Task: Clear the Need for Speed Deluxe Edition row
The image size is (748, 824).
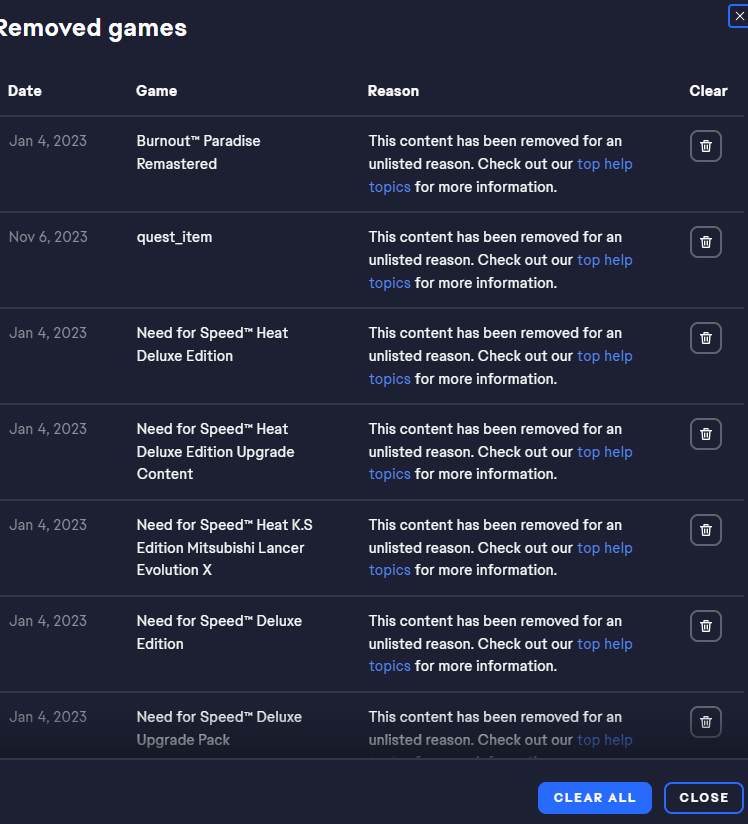Action: coord(705,626)
